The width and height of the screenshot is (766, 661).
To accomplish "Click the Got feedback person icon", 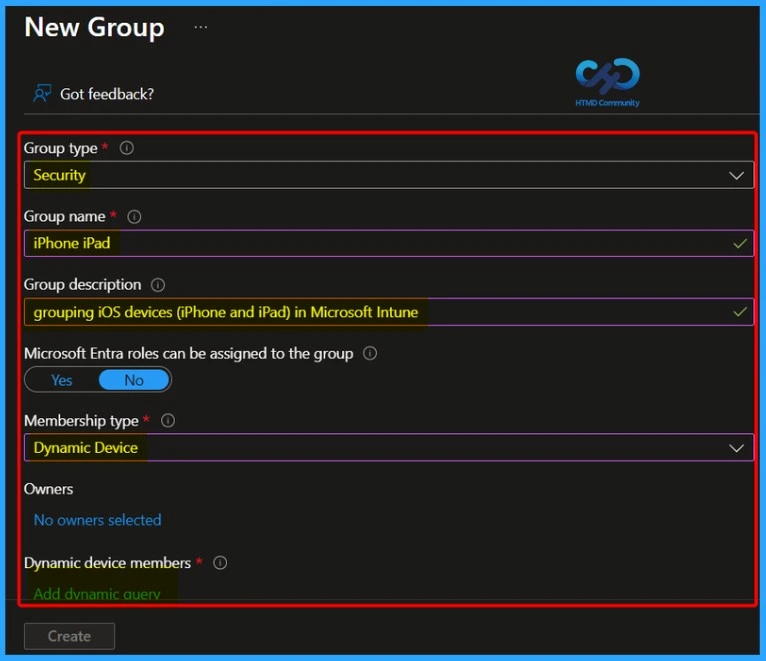I will (x=42, y=93).
